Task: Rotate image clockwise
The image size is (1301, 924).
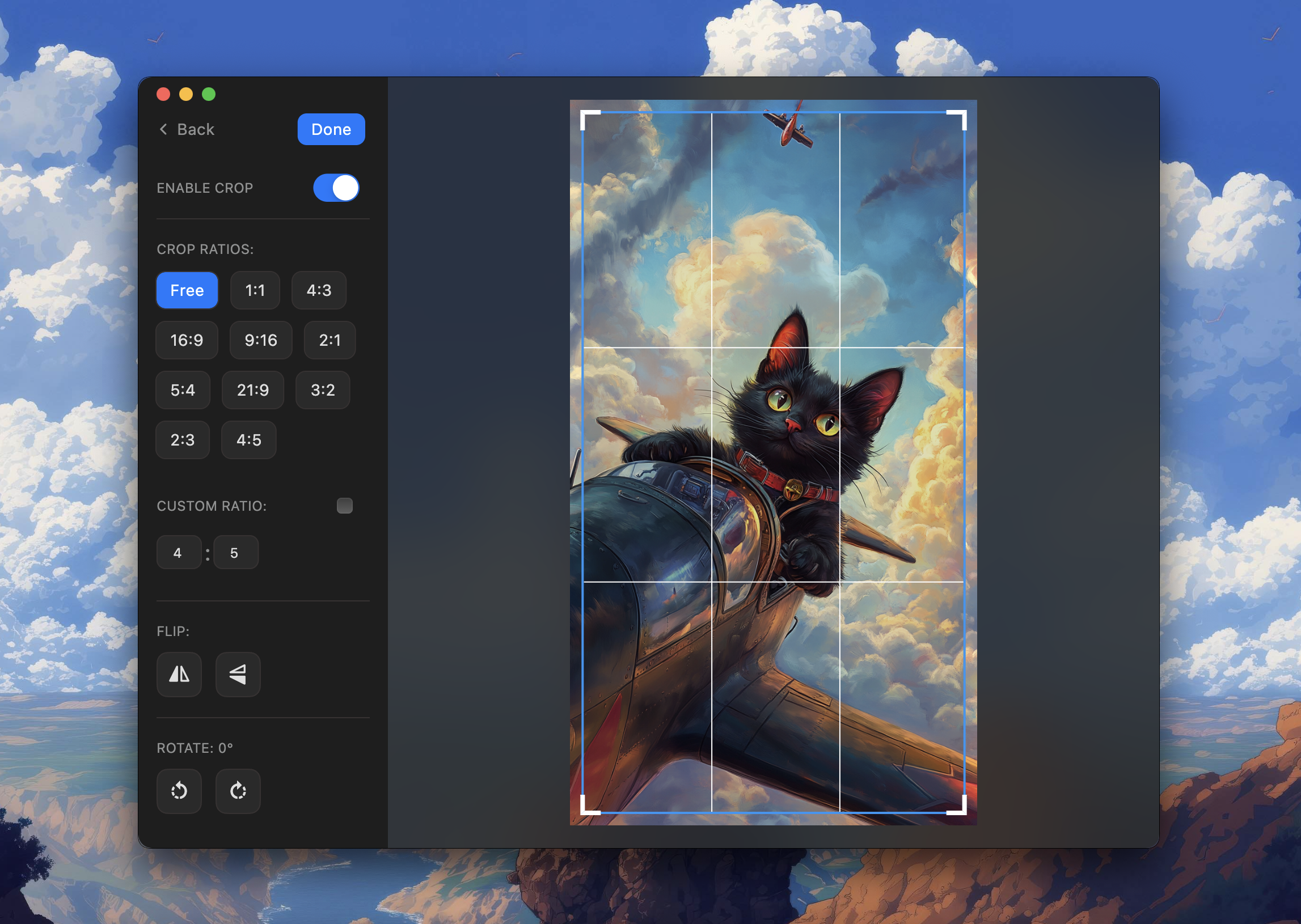Action: pos(238,791)
